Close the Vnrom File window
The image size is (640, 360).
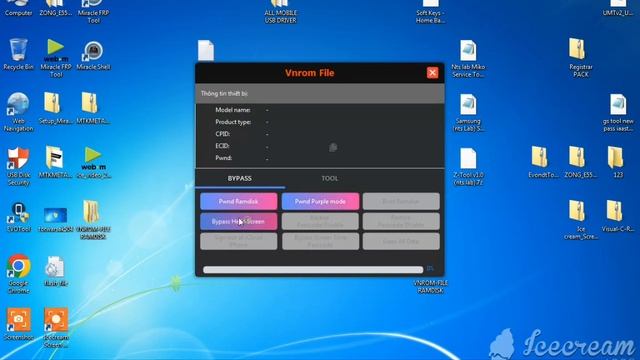pyautogui.click(x=432, y=73)
